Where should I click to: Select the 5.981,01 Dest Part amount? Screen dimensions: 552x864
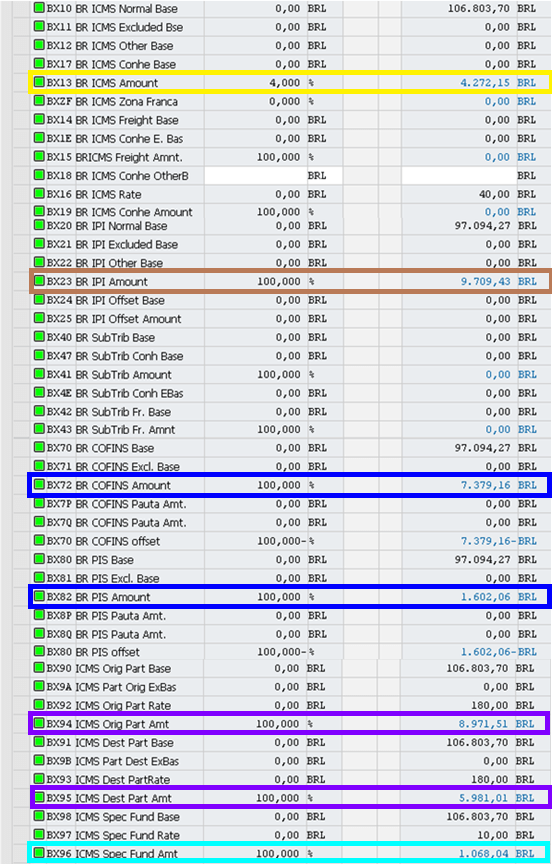click(484, 798)
